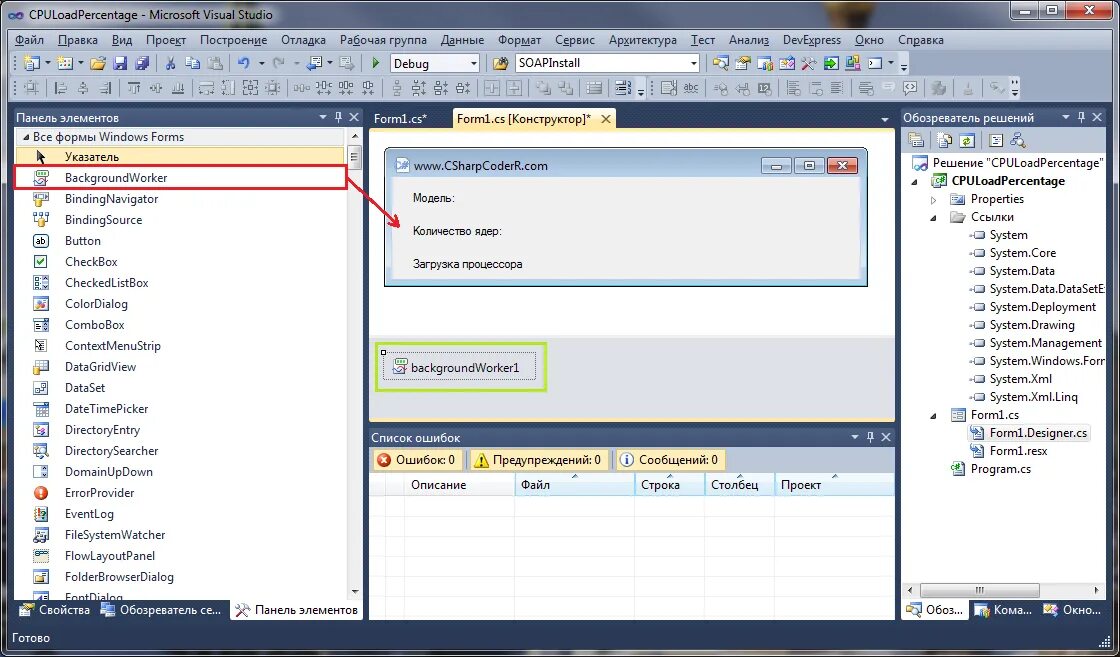Screen dimensions: 1120x657
Task: Toggle the Messages: 0 filter button
Action: 669,460
